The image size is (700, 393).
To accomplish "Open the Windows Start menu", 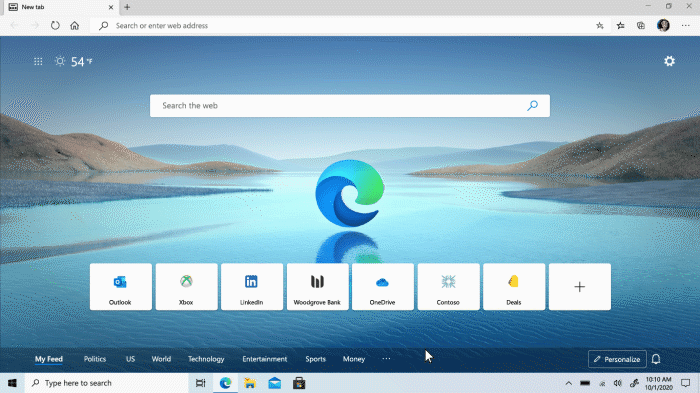I will [x=12, y=383].
